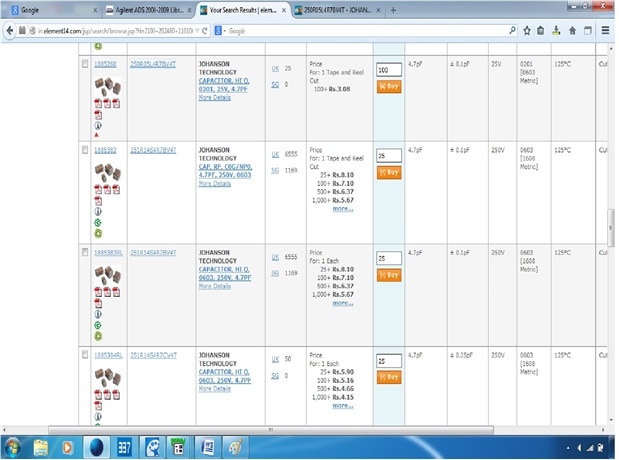Click the Buy button for row 1885384RL
619x460 pixels.
389,377
